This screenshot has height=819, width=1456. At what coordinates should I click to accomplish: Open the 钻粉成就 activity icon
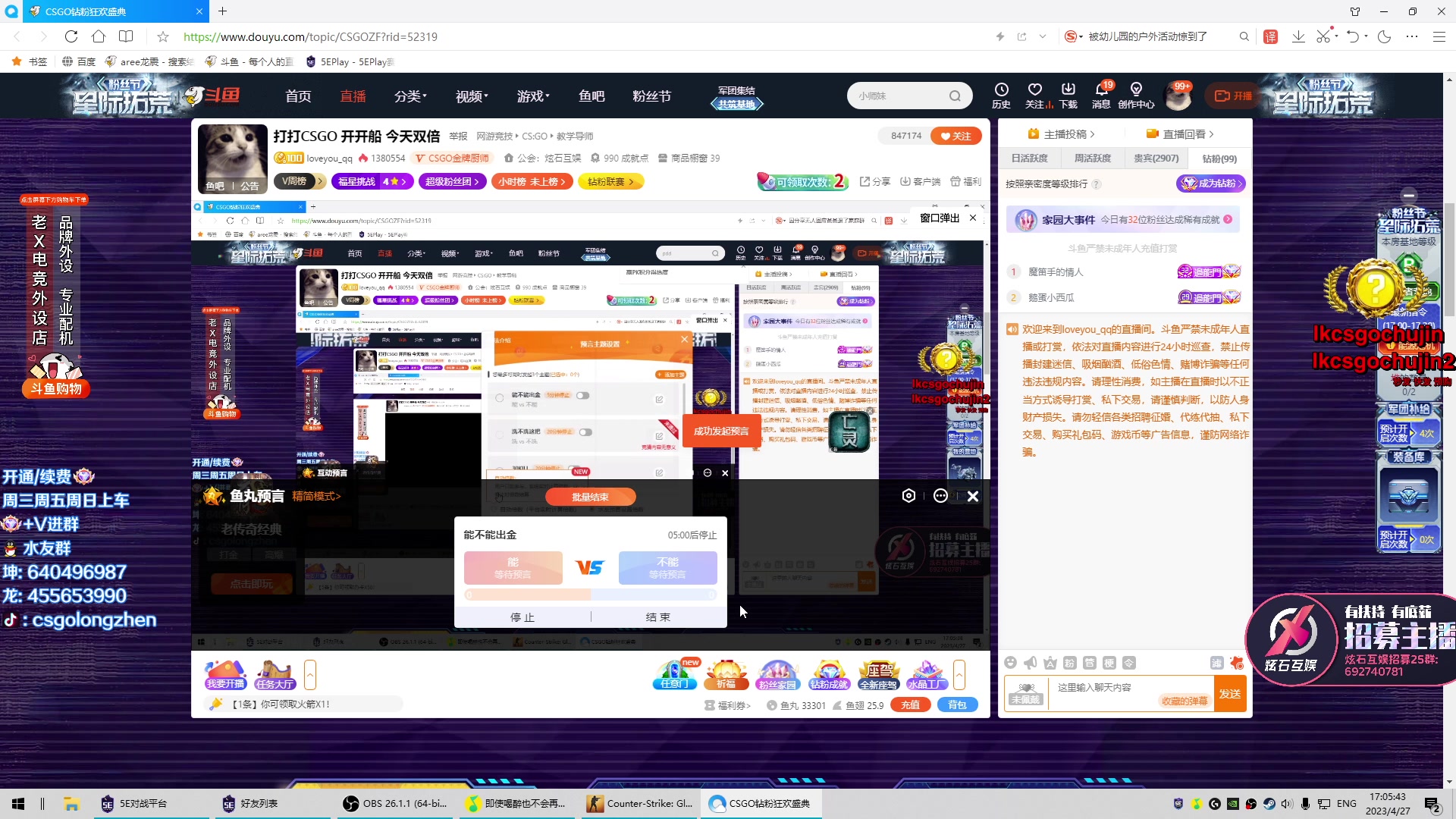829,674
